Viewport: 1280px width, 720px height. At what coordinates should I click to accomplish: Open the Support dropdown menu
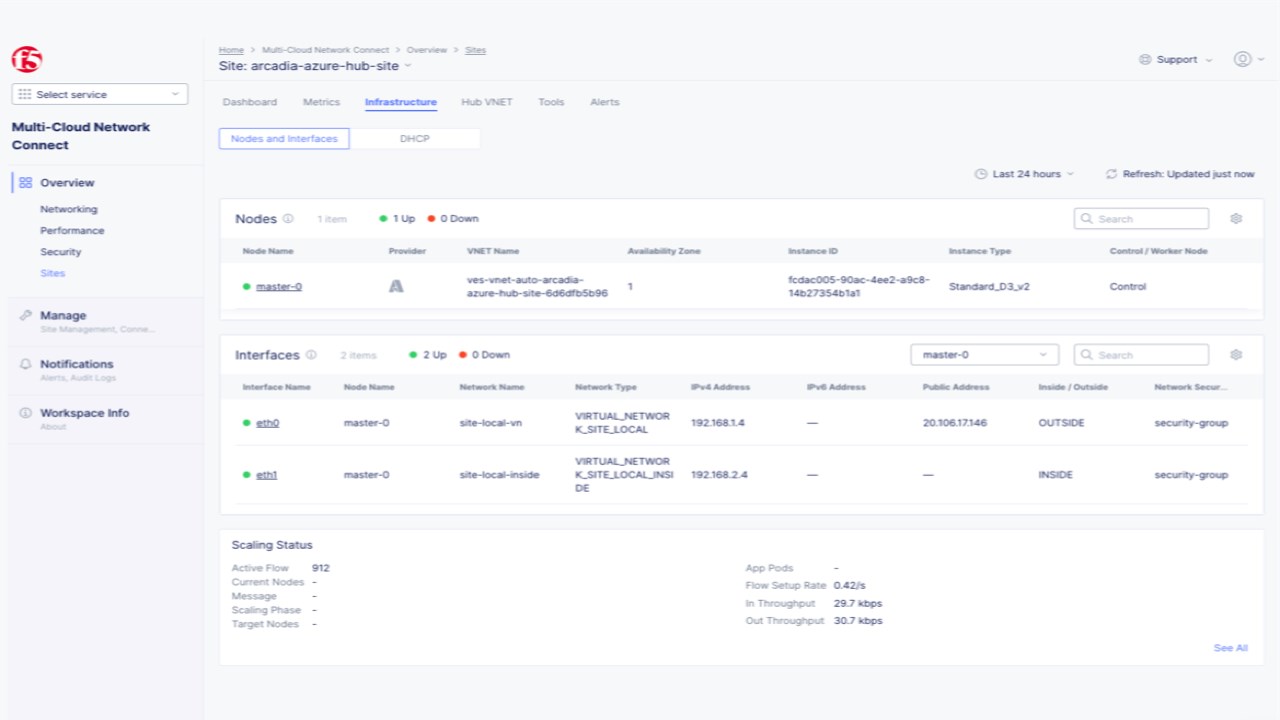pyautogui.click(x=1176, y=60)
